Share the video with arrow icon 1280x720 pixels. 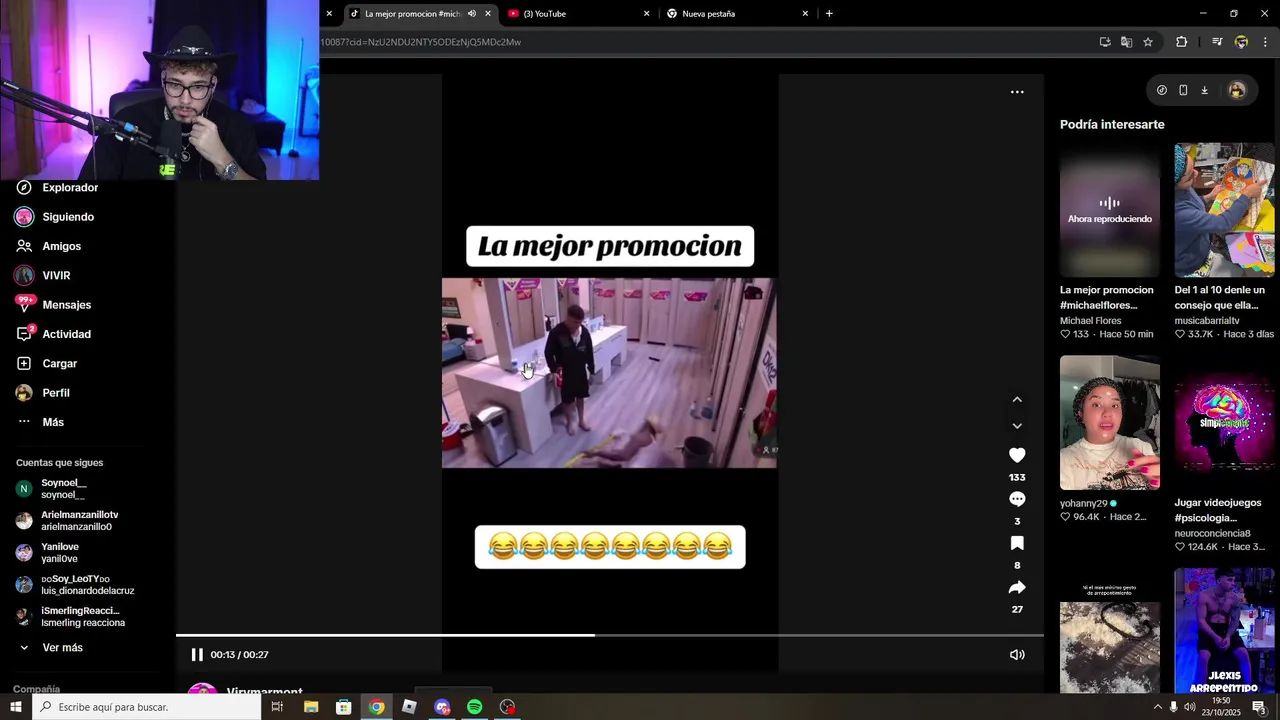(x=1017, y=587)
